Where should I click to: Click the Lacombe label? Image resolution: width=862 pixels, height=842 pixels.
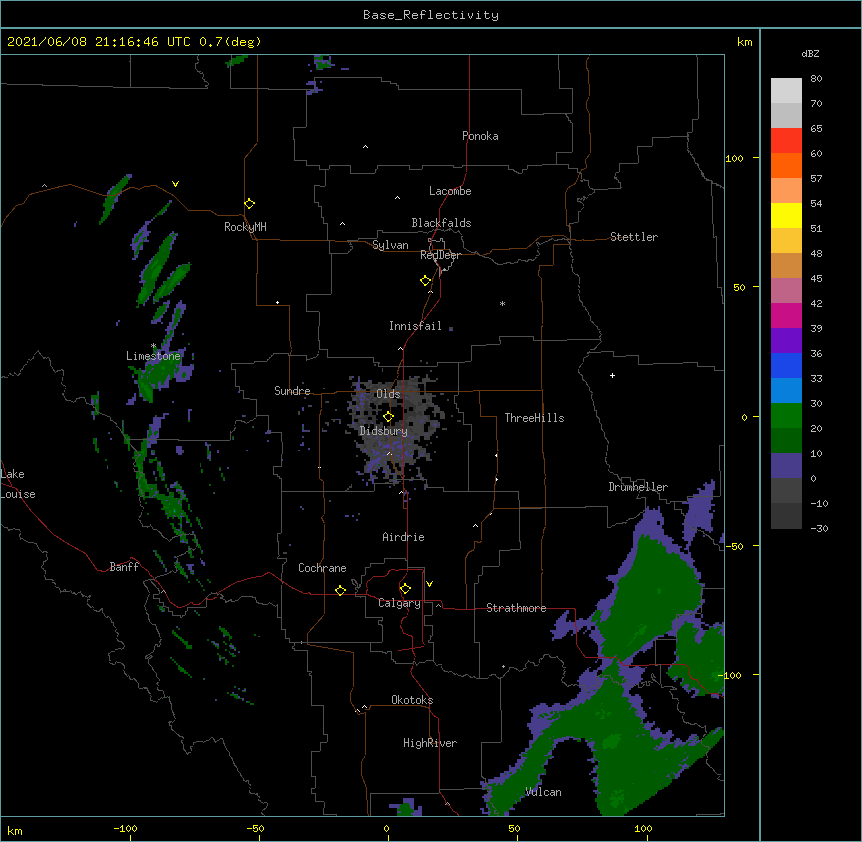tap(450, 191)
